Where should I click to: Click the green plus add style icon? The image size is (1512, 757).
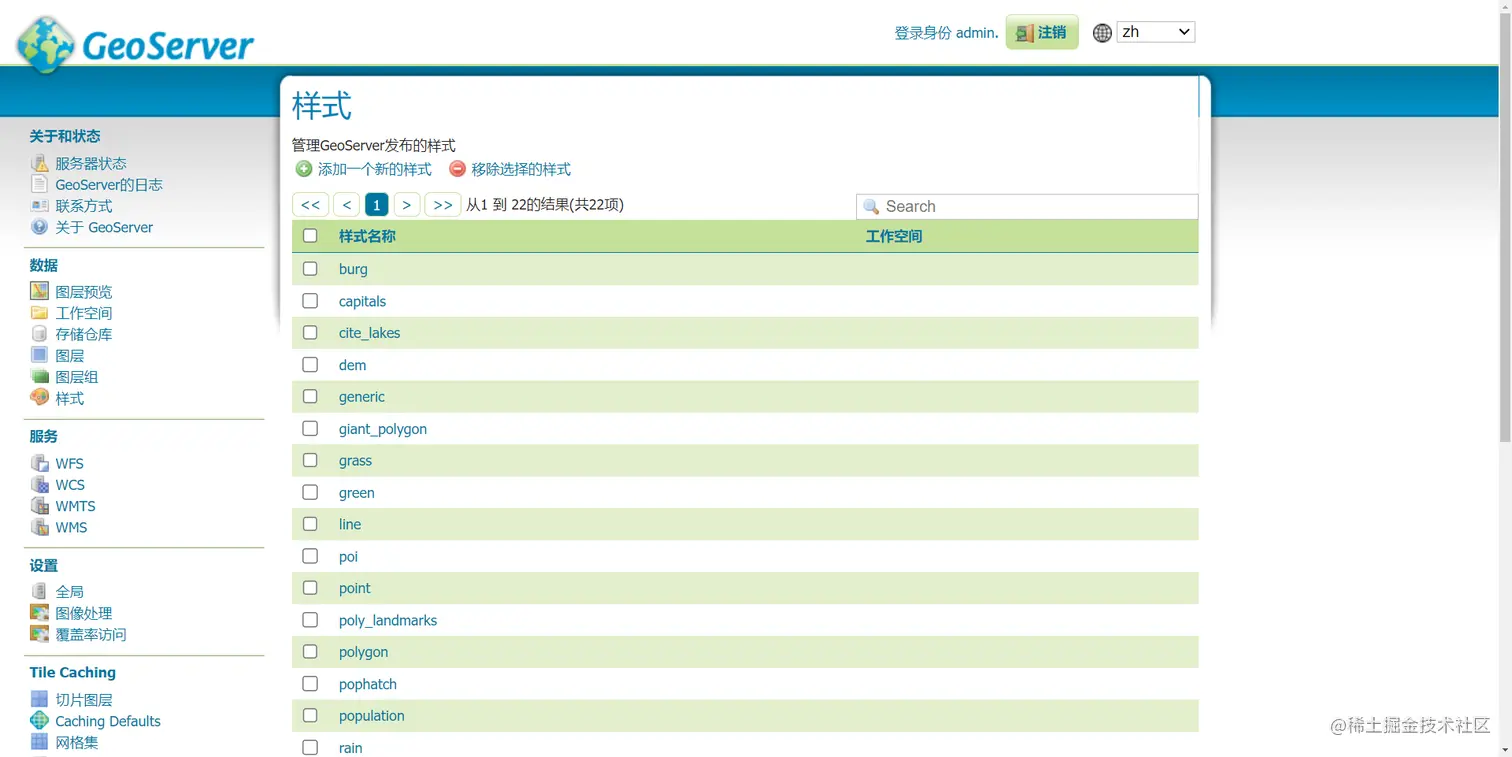tap(304, 169)
